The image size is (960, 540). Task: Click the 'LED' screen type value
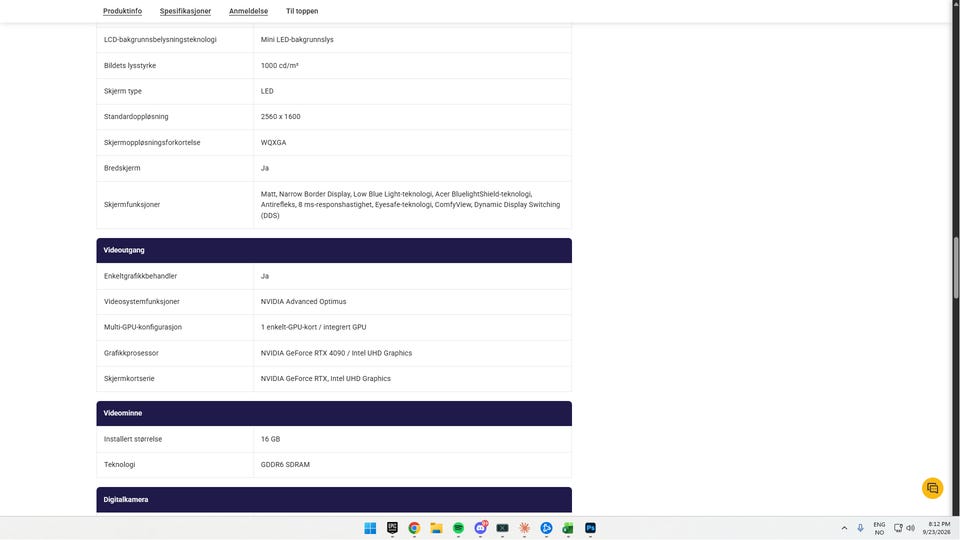267,91
